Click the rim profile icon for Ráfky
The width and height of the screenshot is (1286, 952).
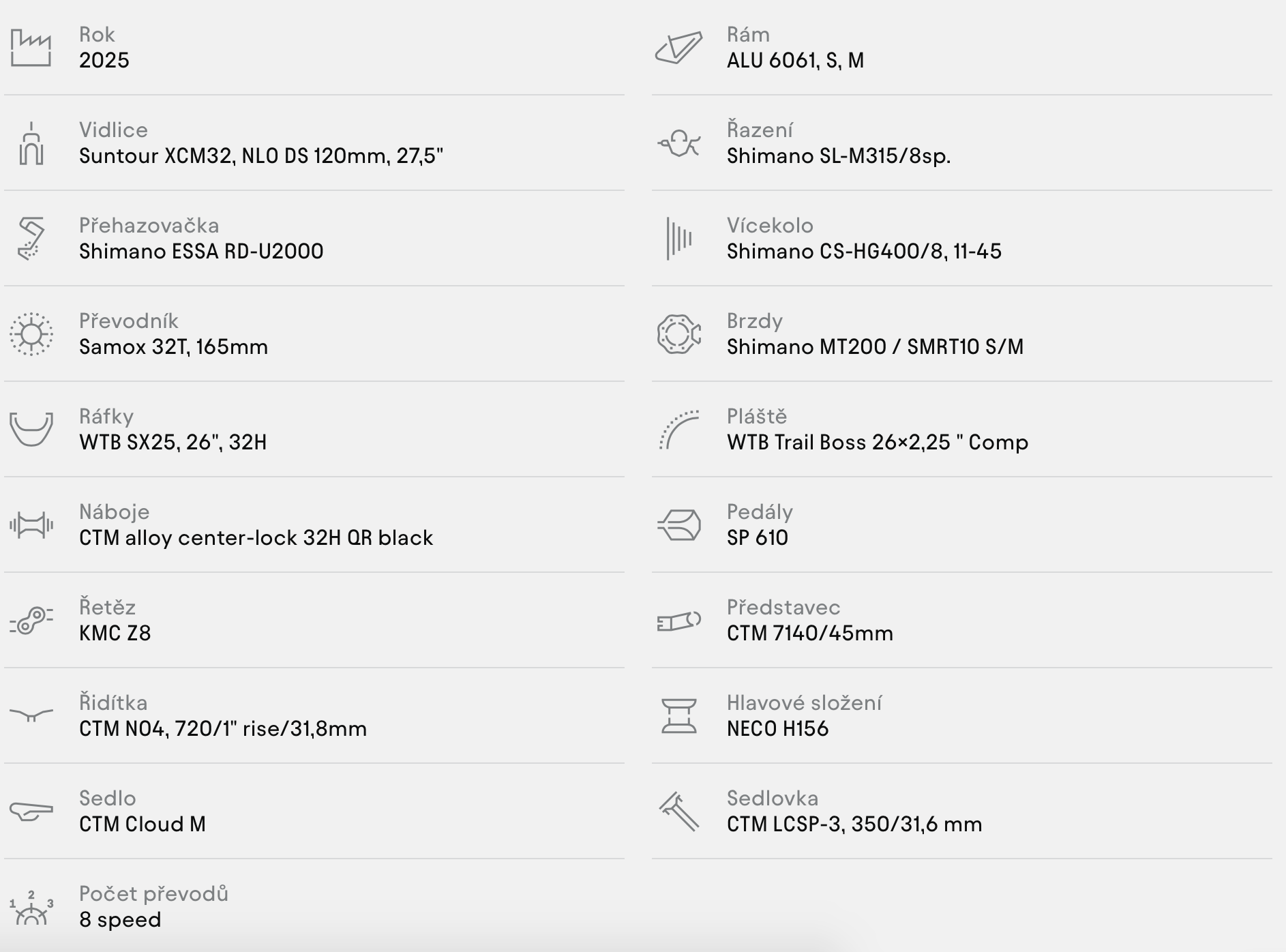(x=31, y=430)
